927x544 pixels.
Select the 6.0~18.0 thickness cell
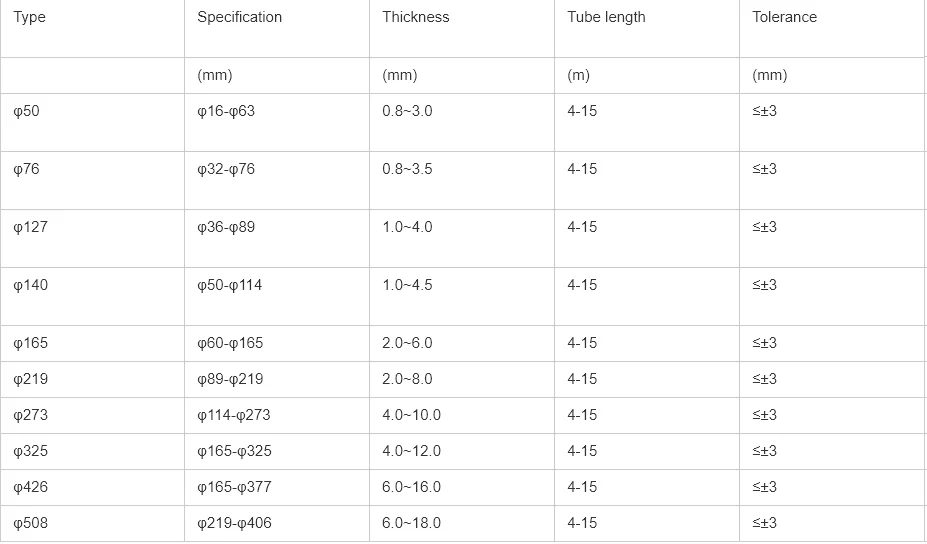click(x=411, y=523)
